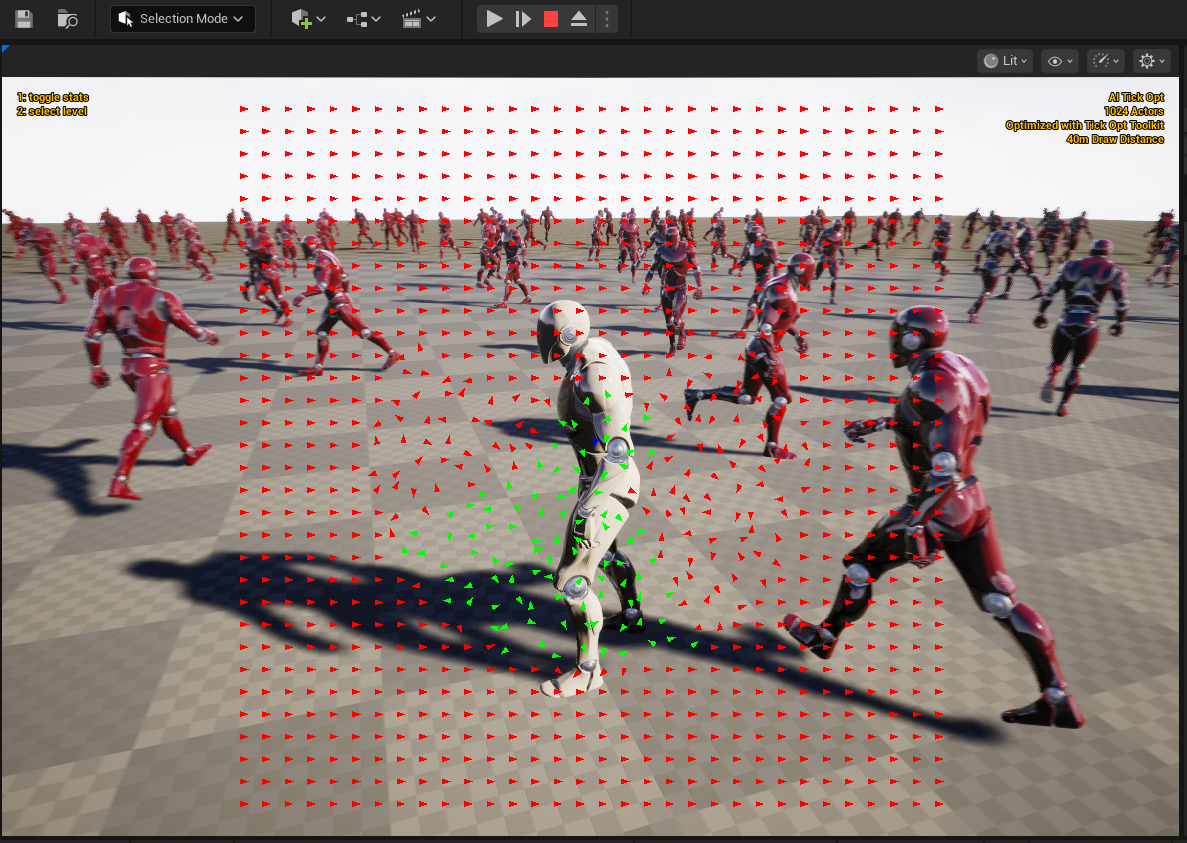Open the eye Show flags menu
The image size is (1187, 843).
[1059, 61]
